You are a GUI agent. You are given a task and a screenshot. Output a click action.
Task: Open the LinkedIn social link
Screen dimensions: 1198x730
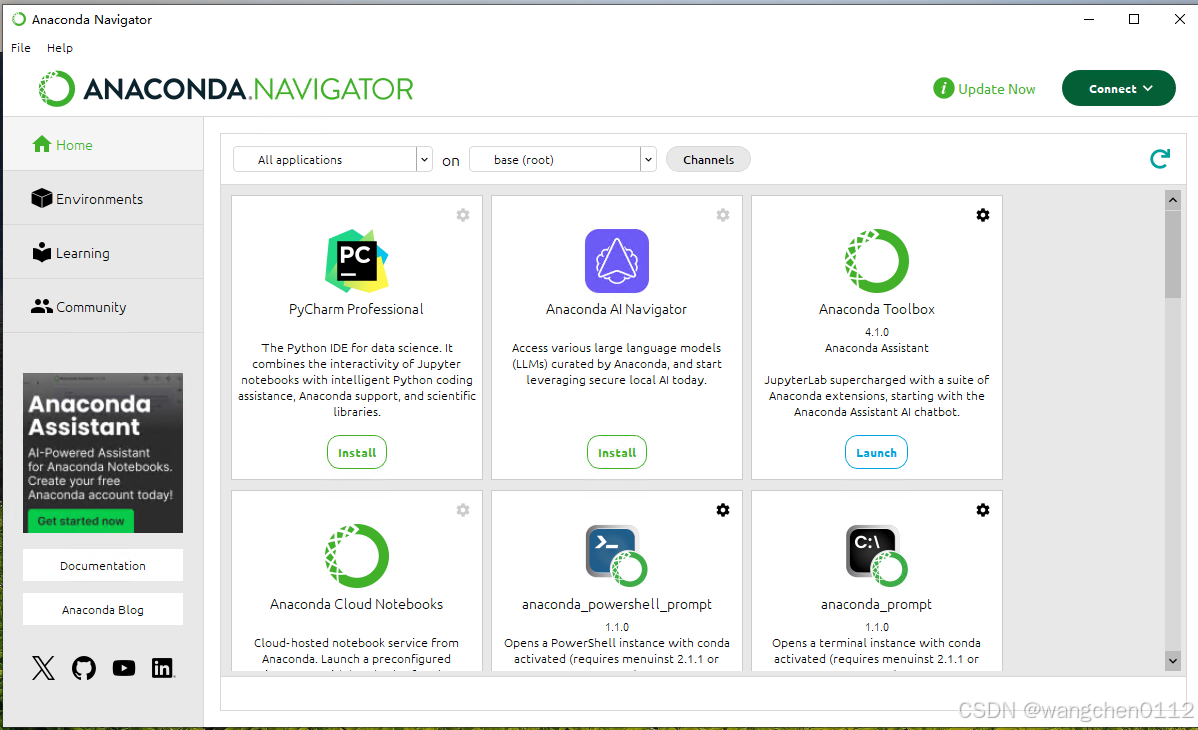[x=163, y=668]
